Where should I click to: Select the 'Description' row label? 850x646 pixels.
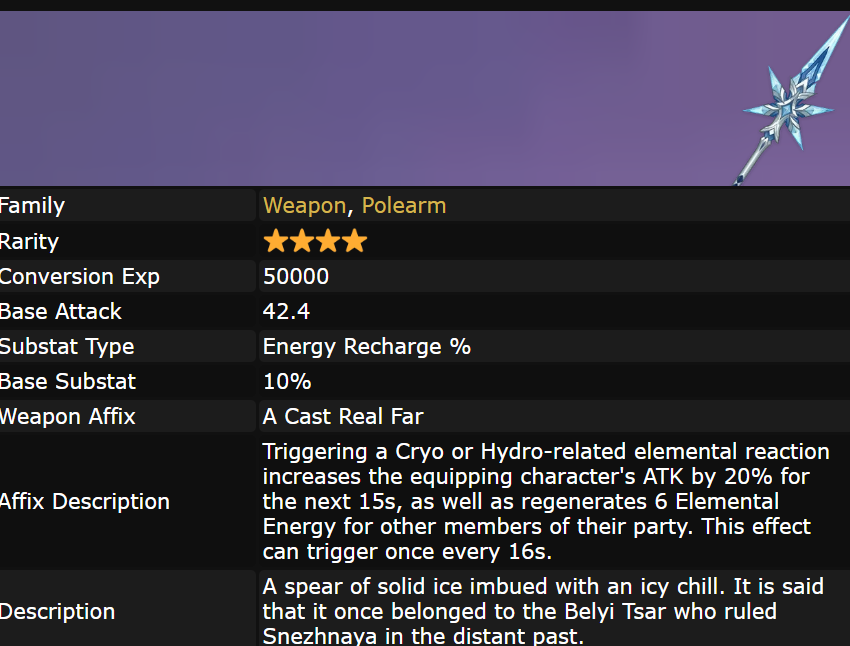pyautogui.click(x=57, y=611)
